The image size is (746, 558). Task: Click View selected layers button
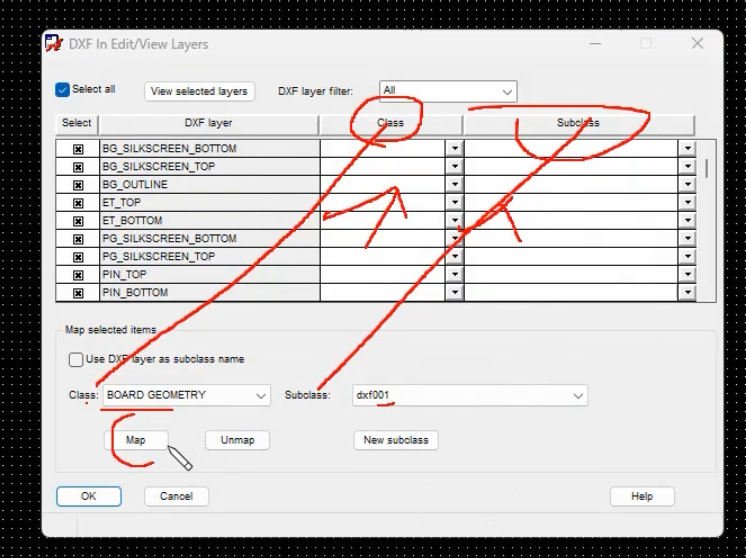click(199, 91)
